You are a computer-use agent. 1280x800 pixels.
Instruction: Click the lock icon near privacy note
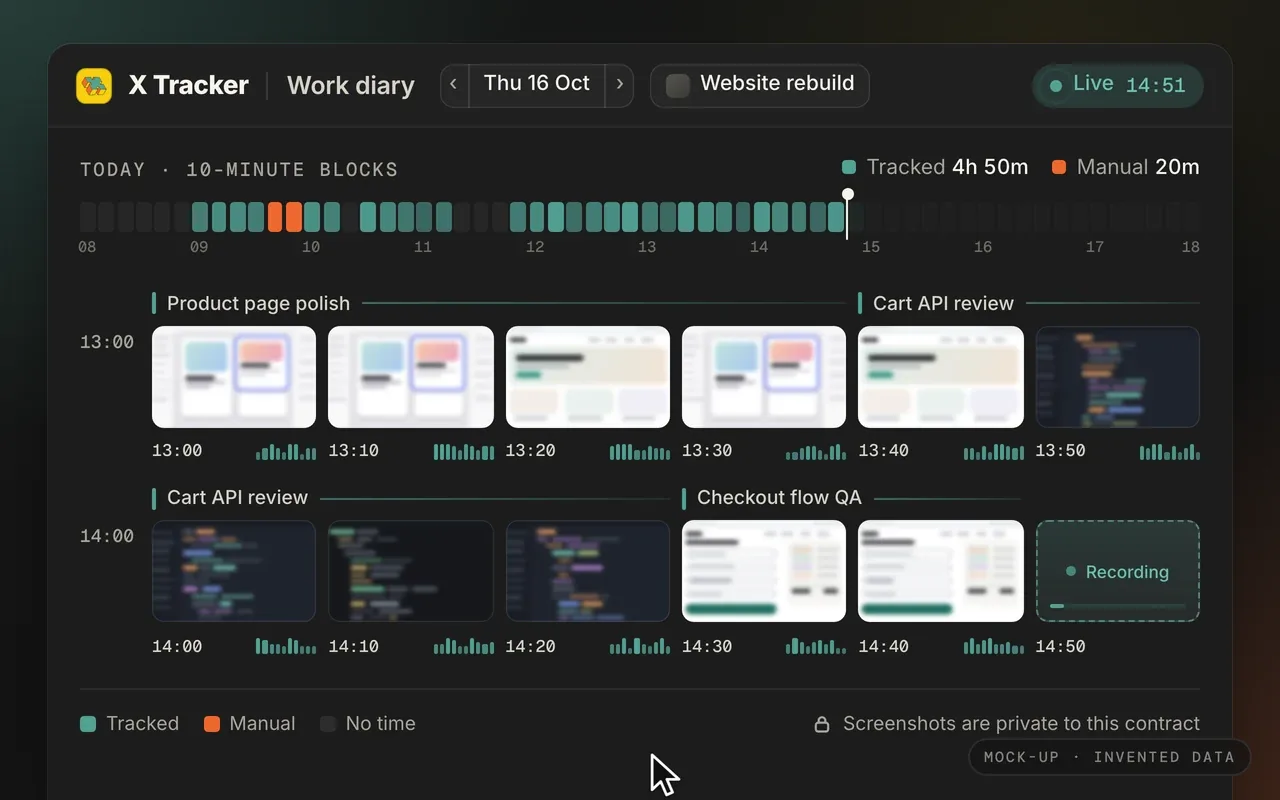822,724
